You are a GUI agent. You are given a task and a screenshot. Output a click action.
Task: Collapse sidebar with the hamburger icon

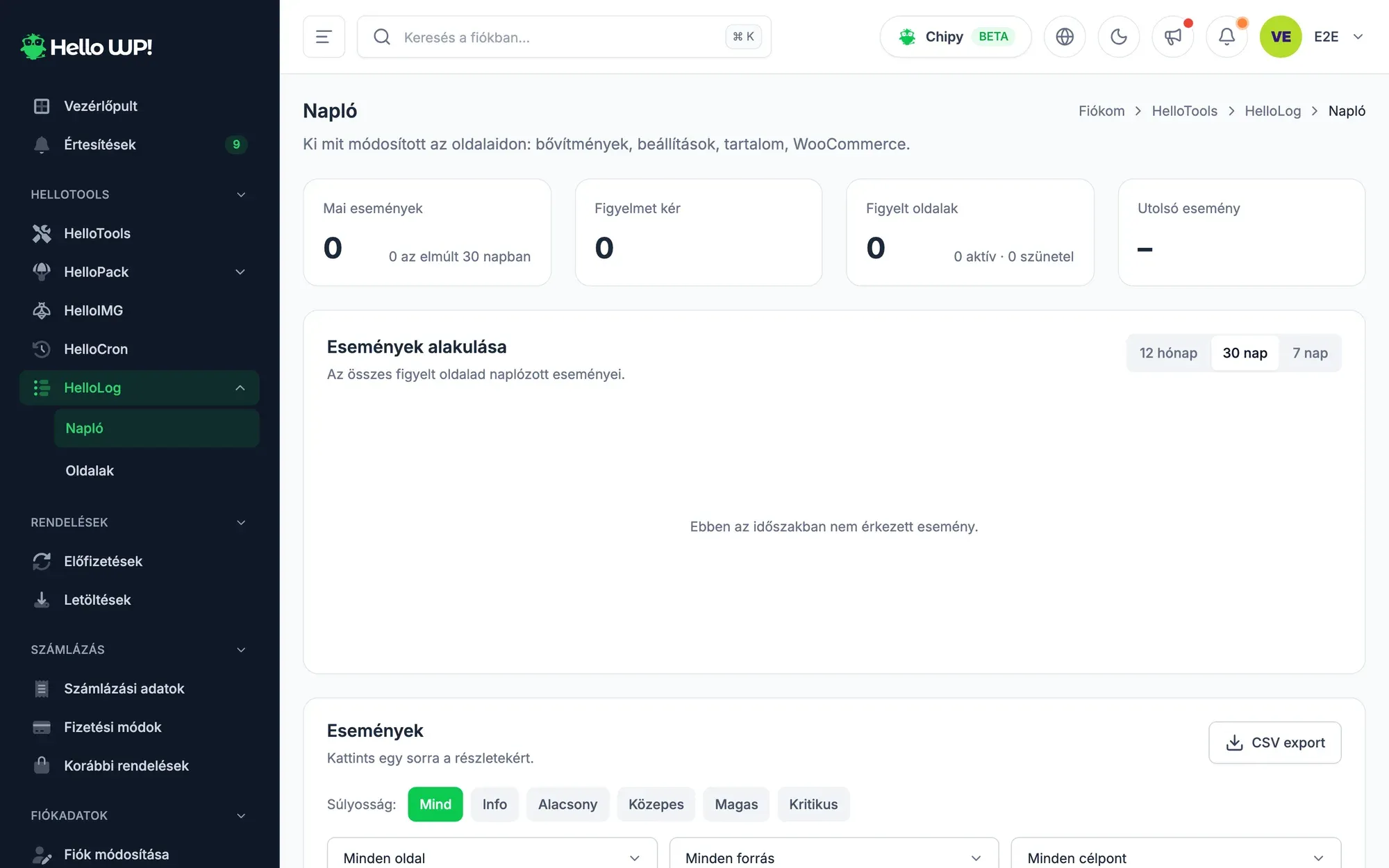click(324, 37)
